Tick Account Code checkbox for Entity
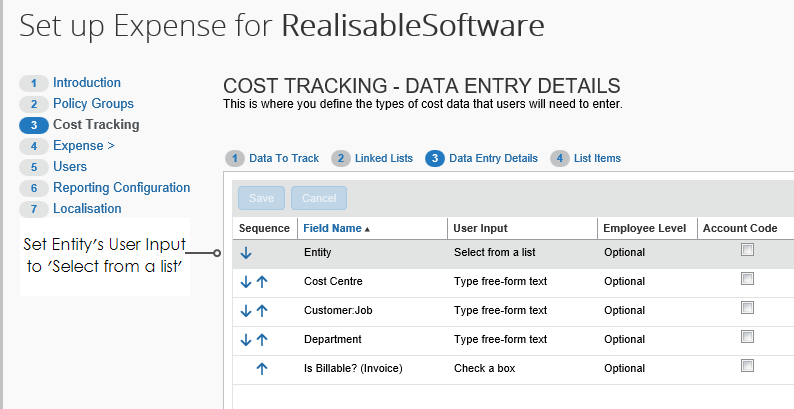 [x=747, y=251]
